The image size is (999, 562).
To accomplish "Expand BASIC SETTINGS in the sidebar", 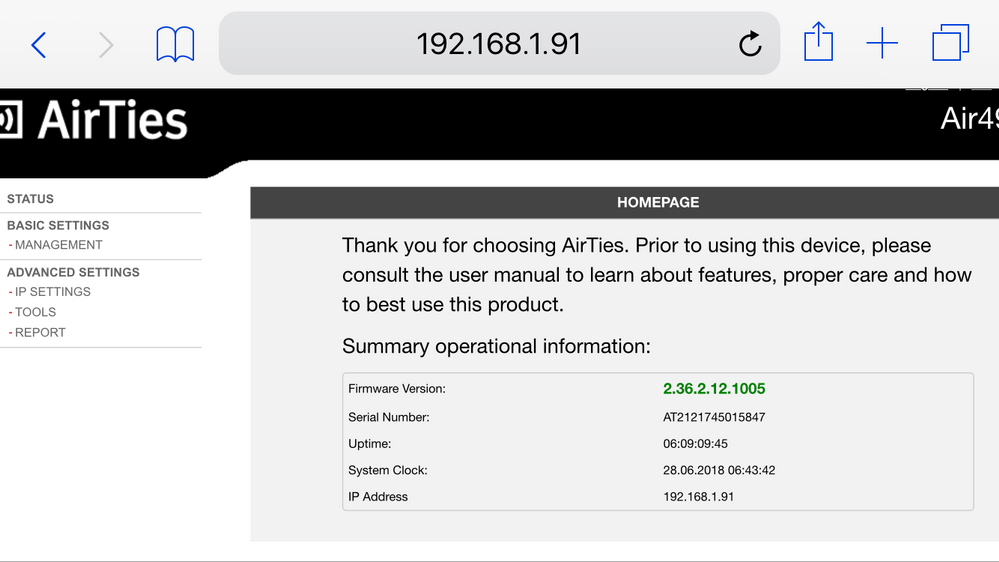I will pos(58,225).
